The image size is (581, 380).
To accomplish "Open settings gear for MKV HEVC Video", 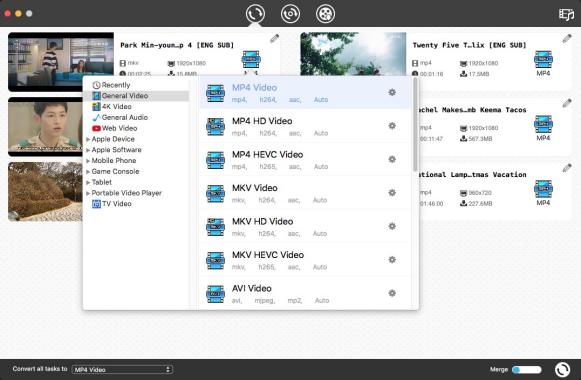I will pyautogui.click(x=392, y=260).
